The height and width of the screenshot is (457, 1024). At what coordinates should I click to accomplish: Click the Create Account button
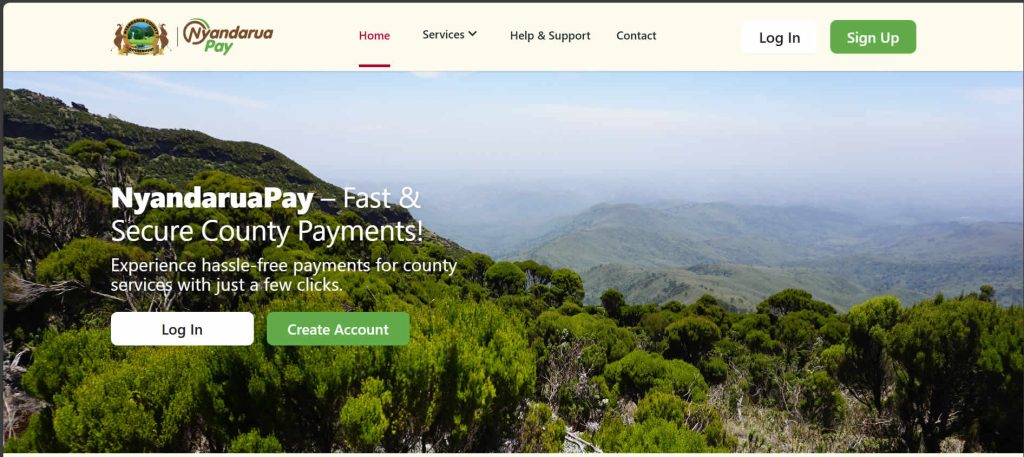pyautogui.click(x=338, y=329)
